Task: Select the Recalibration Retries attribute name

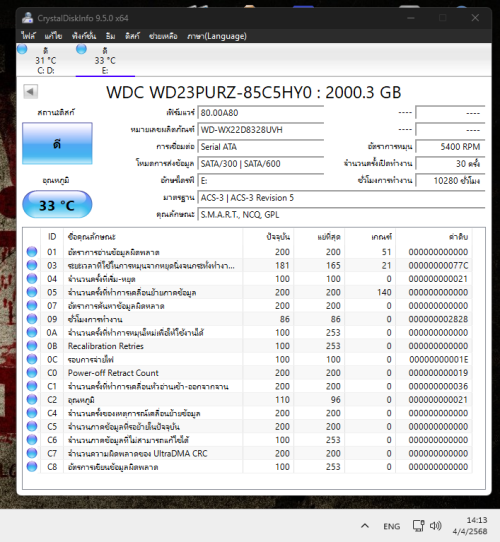Action: (105, 346)
